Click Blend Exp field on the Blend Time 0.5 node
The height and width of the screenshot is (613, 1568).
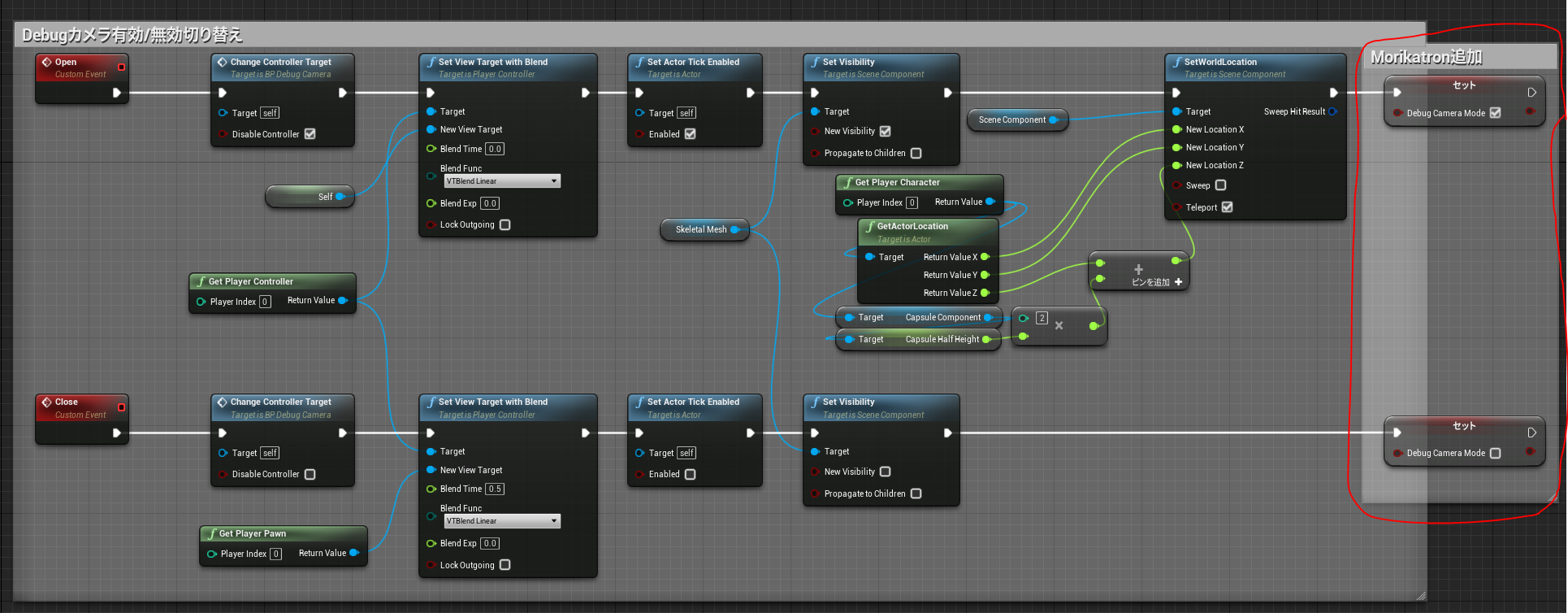pos(490,543)
